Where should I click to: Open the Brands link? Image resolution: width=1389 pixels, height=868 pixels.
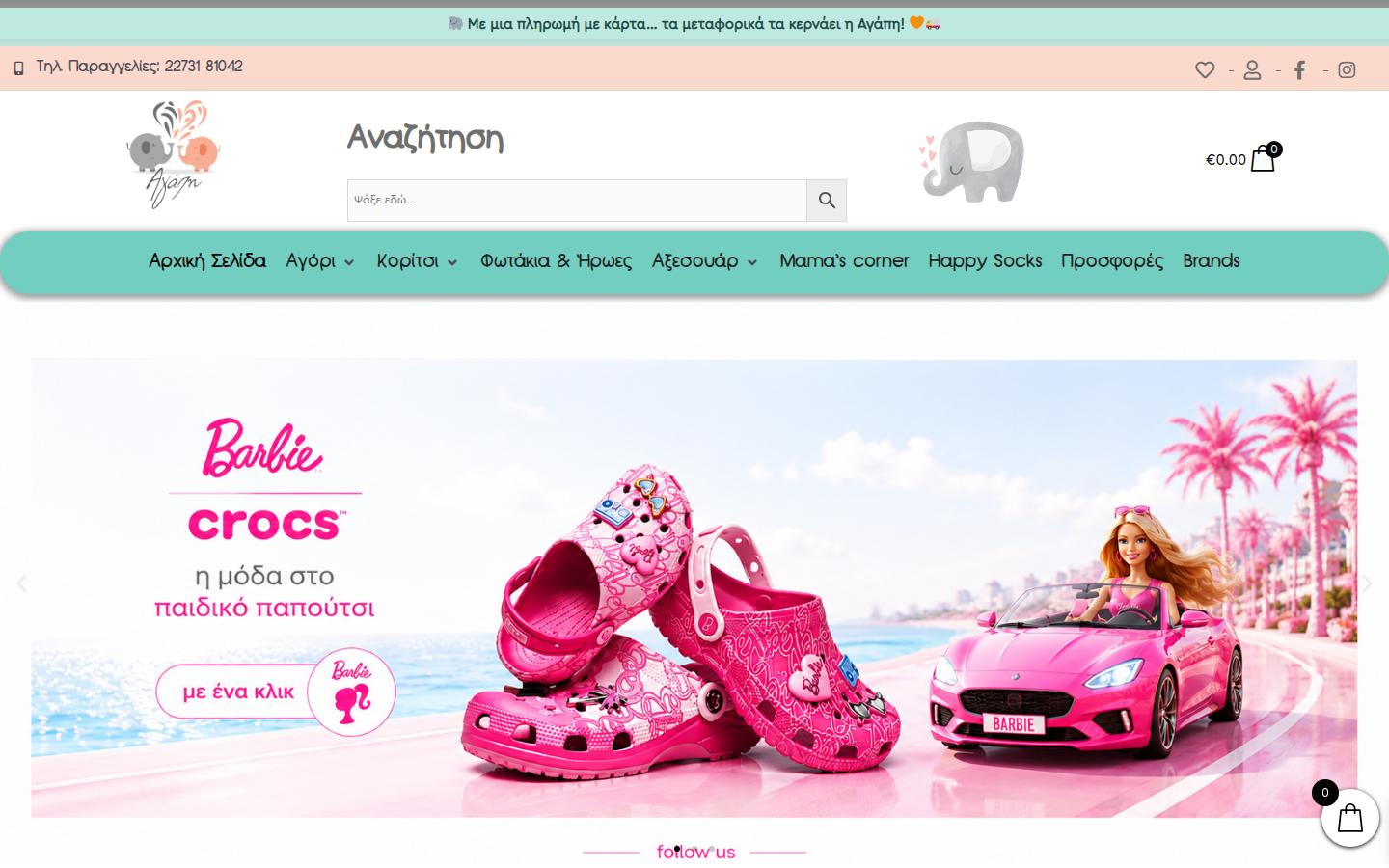(x=1212, y=261)
